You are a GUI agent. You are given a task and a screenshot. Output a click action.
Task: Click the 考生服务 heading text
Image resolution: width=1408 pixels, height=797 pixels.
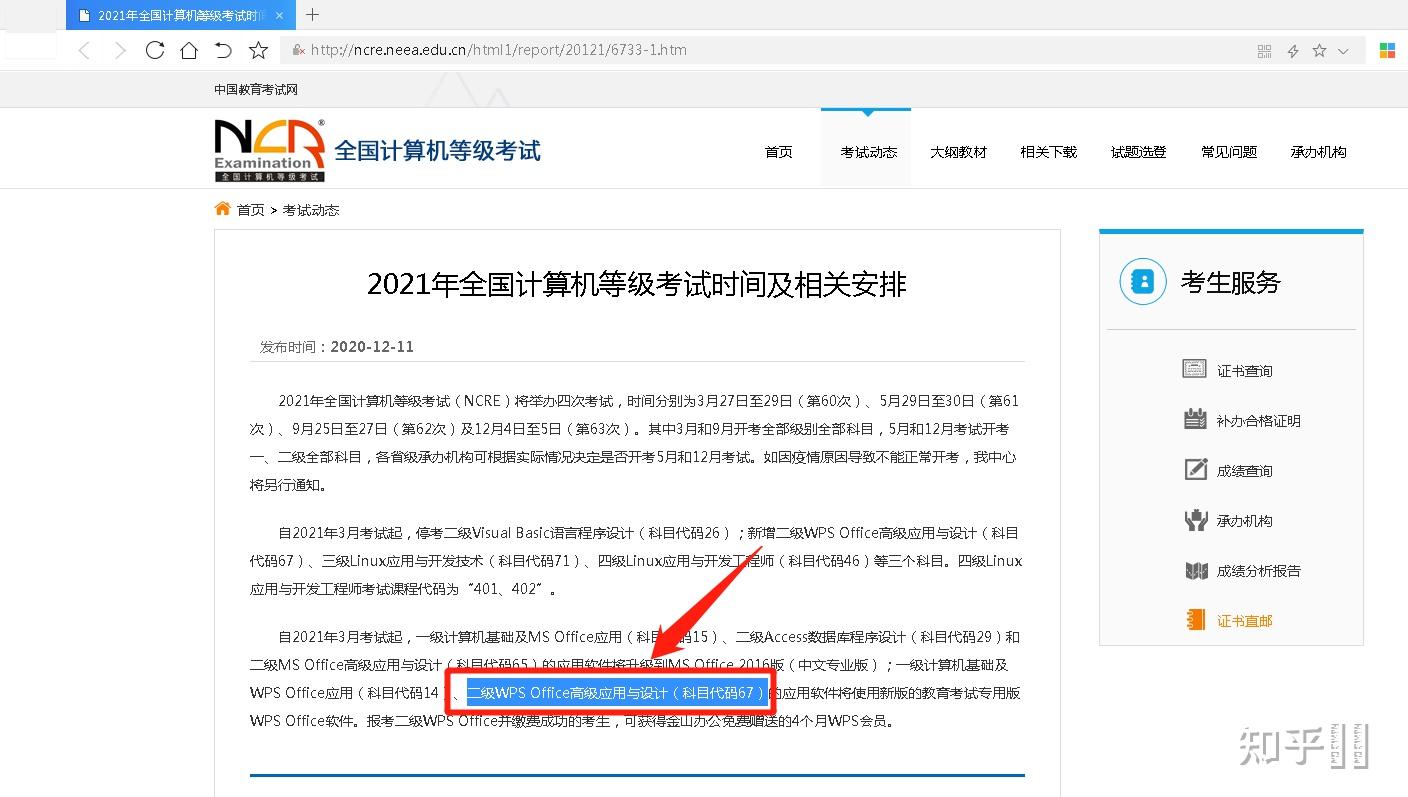tap(1230, 283)
